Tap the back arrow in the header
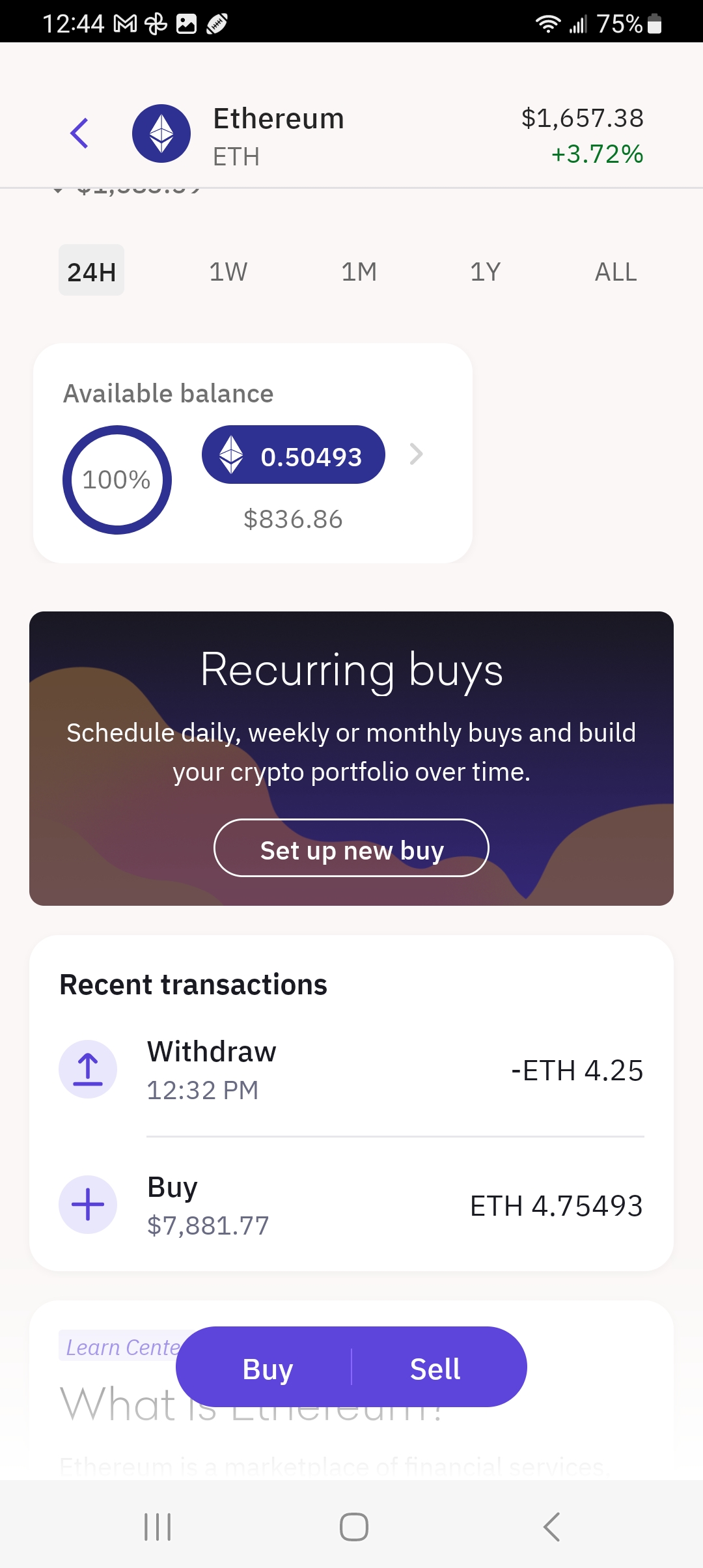Image resolution: width=703 pixels, height=1568 pixels. point(79,133)
